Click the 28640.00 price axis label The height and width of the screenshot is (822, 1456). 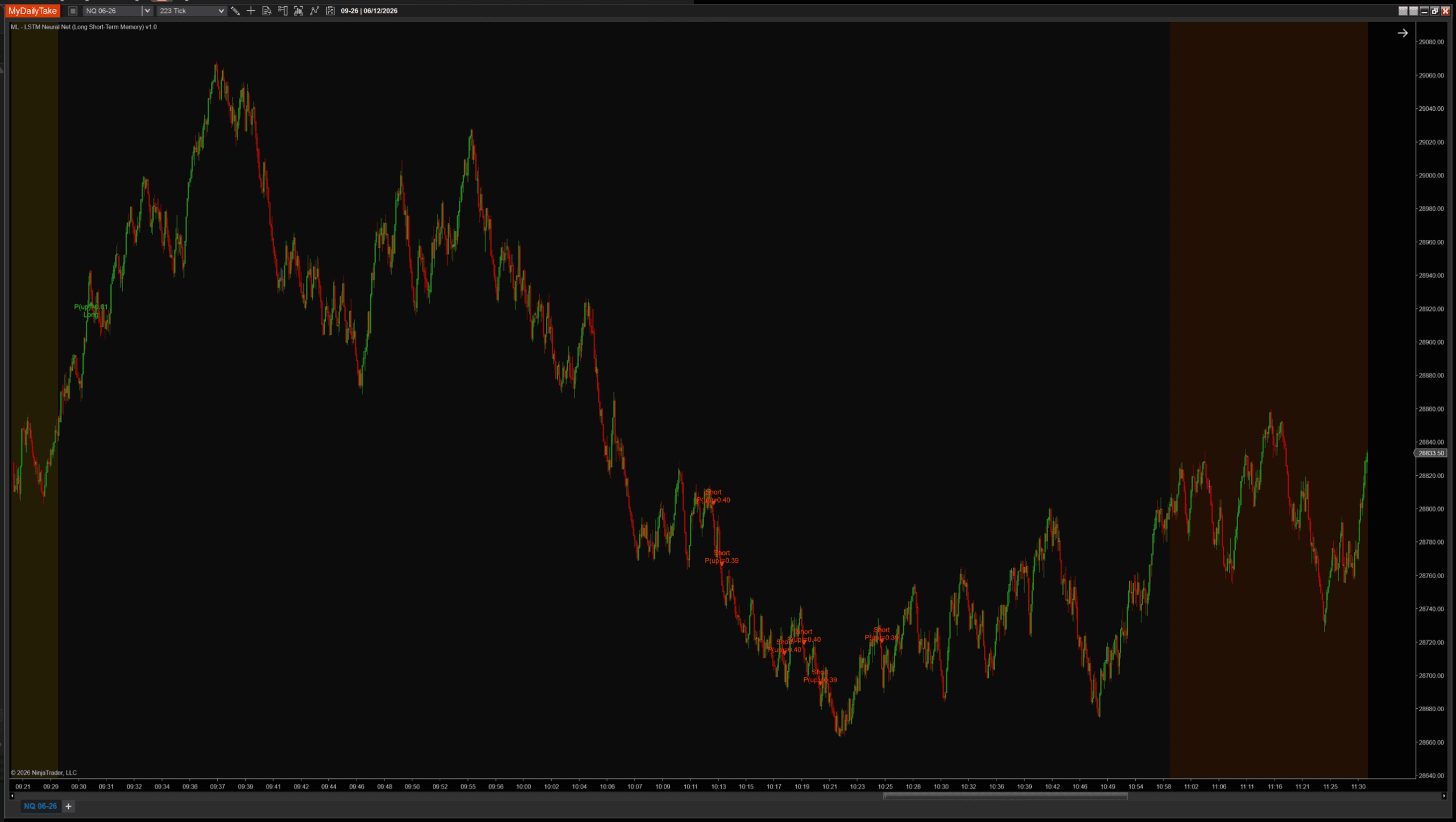[x=1431, y=776]
